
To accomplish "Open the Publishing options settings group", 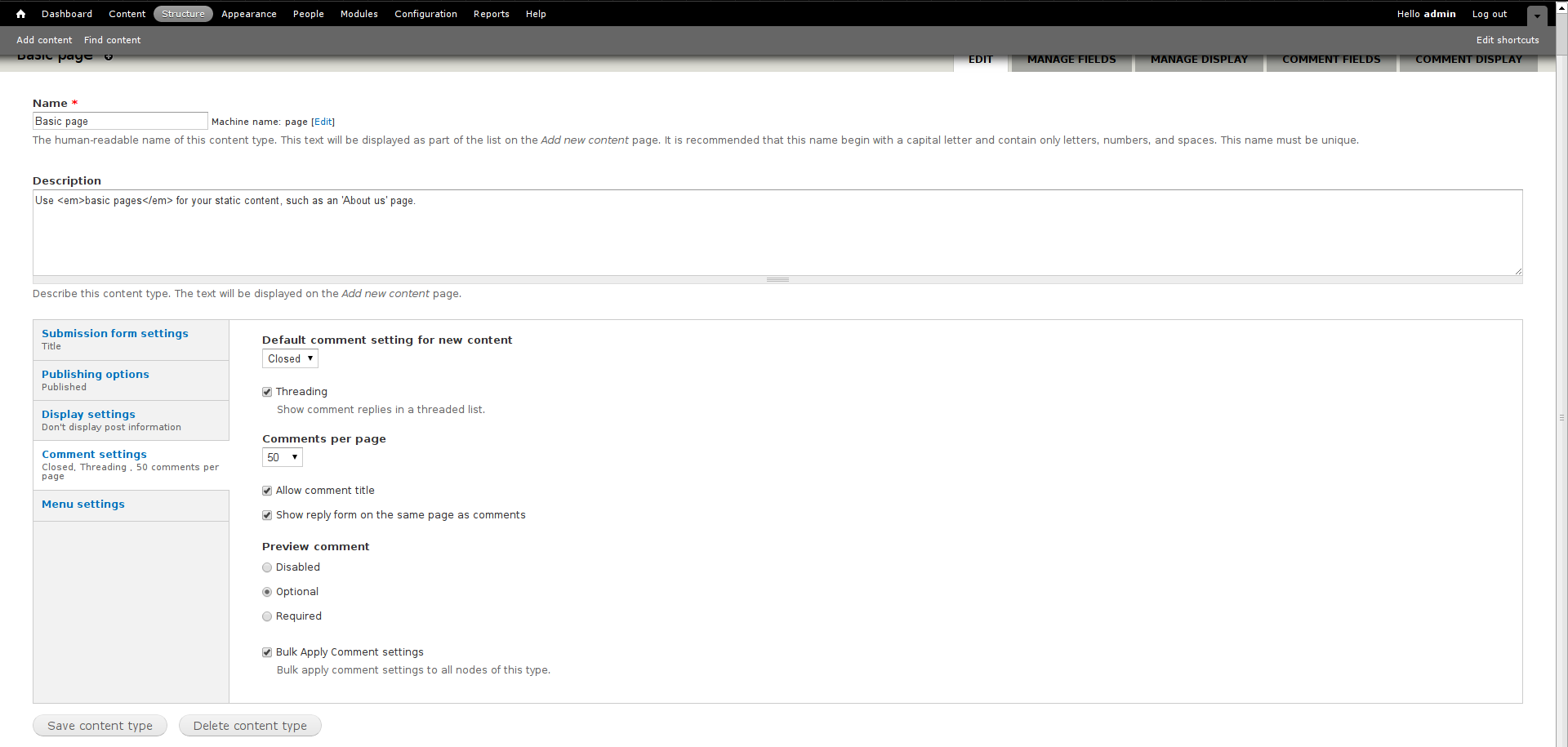I will point(96,374).
